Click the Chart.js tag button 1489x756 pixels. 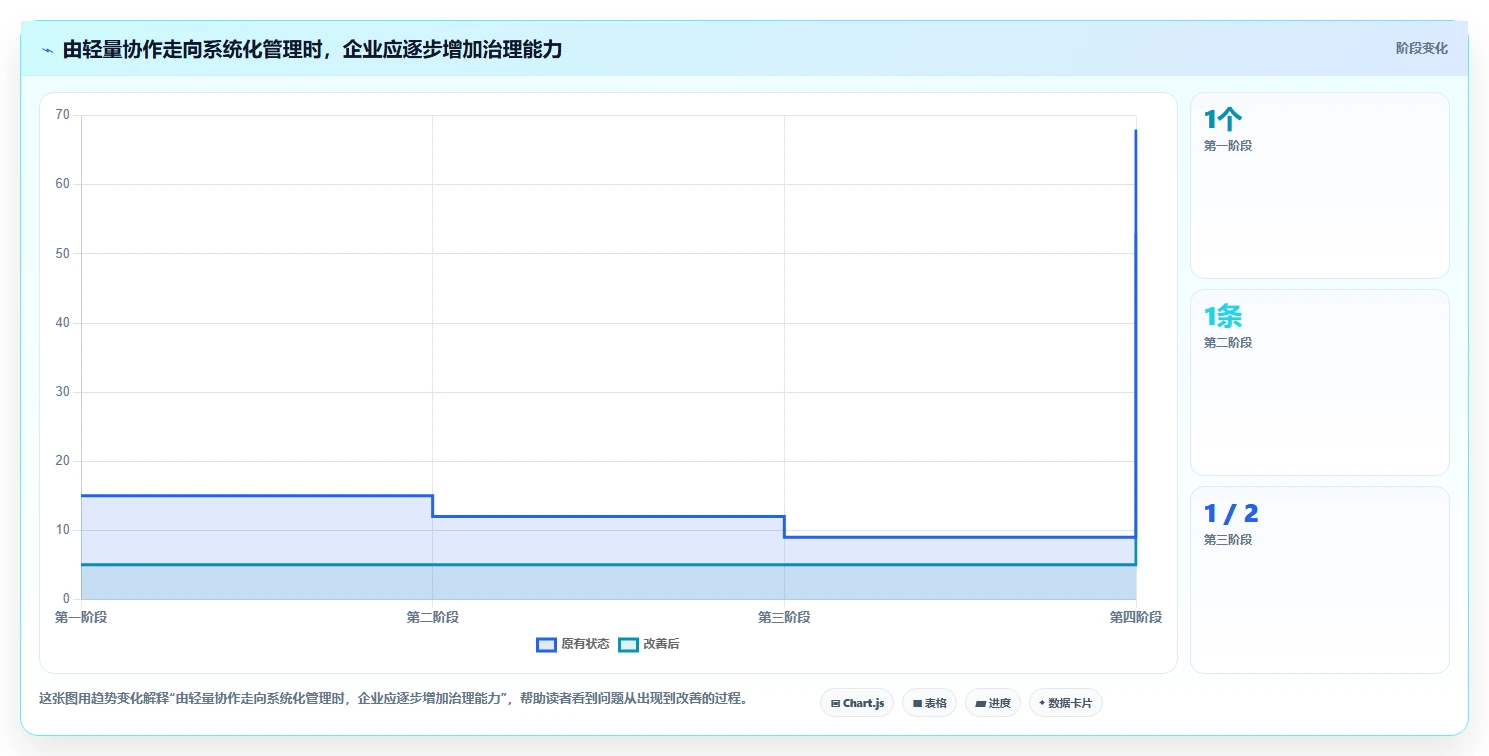[x=857, y=703]
